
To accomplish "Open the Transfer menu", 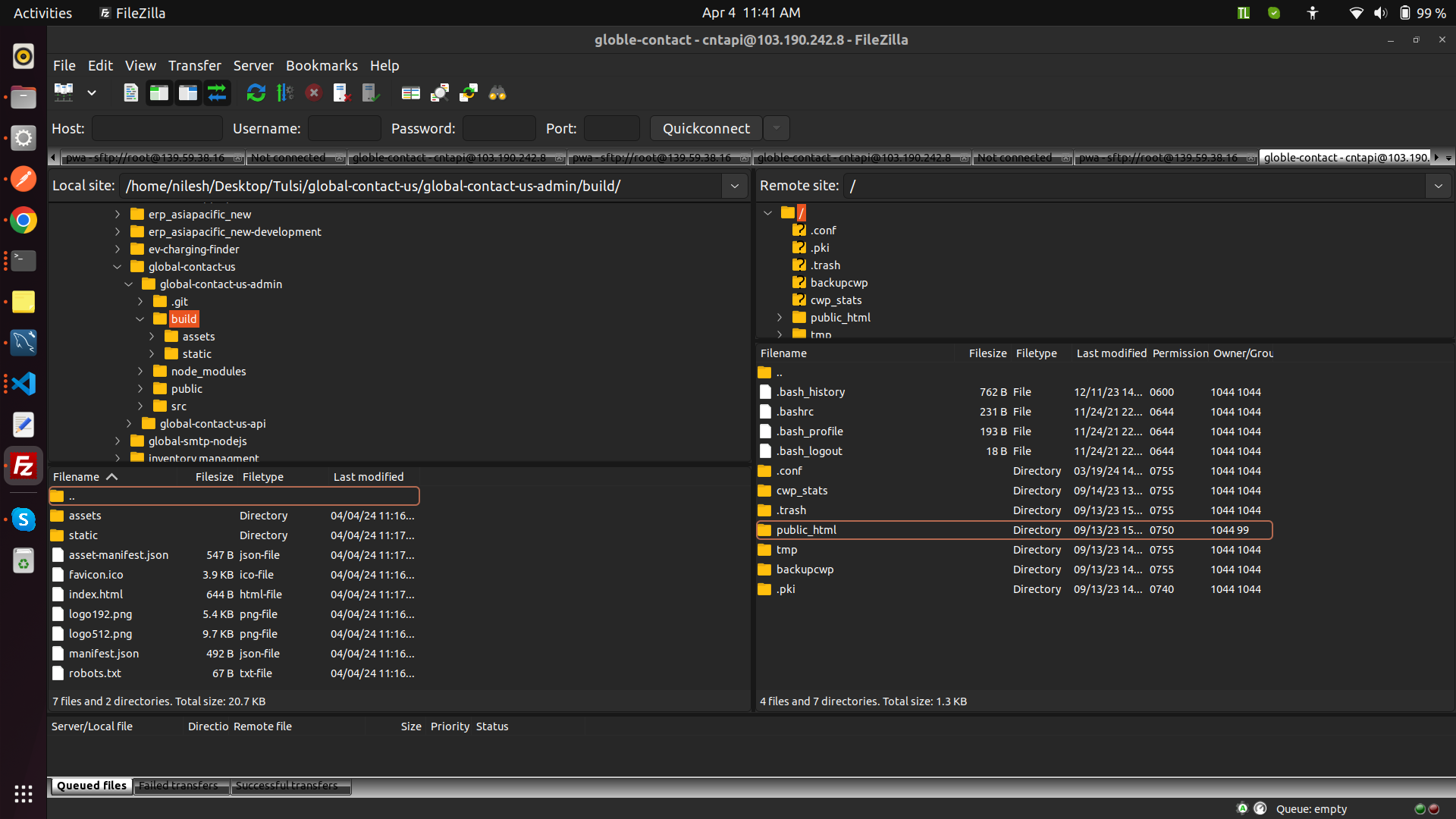I will click(x=194, y=65).
